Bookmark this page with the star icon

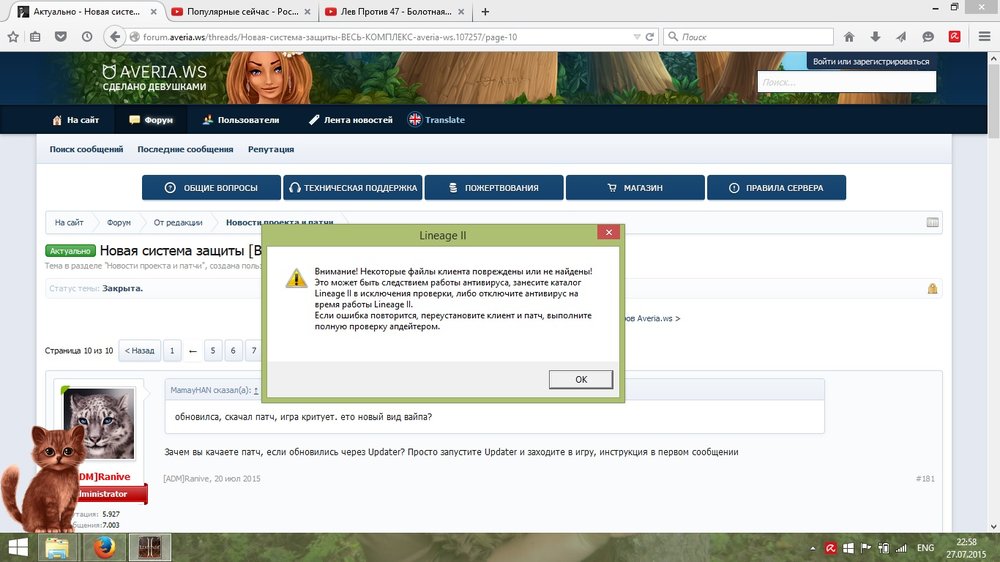pos(13,37)
